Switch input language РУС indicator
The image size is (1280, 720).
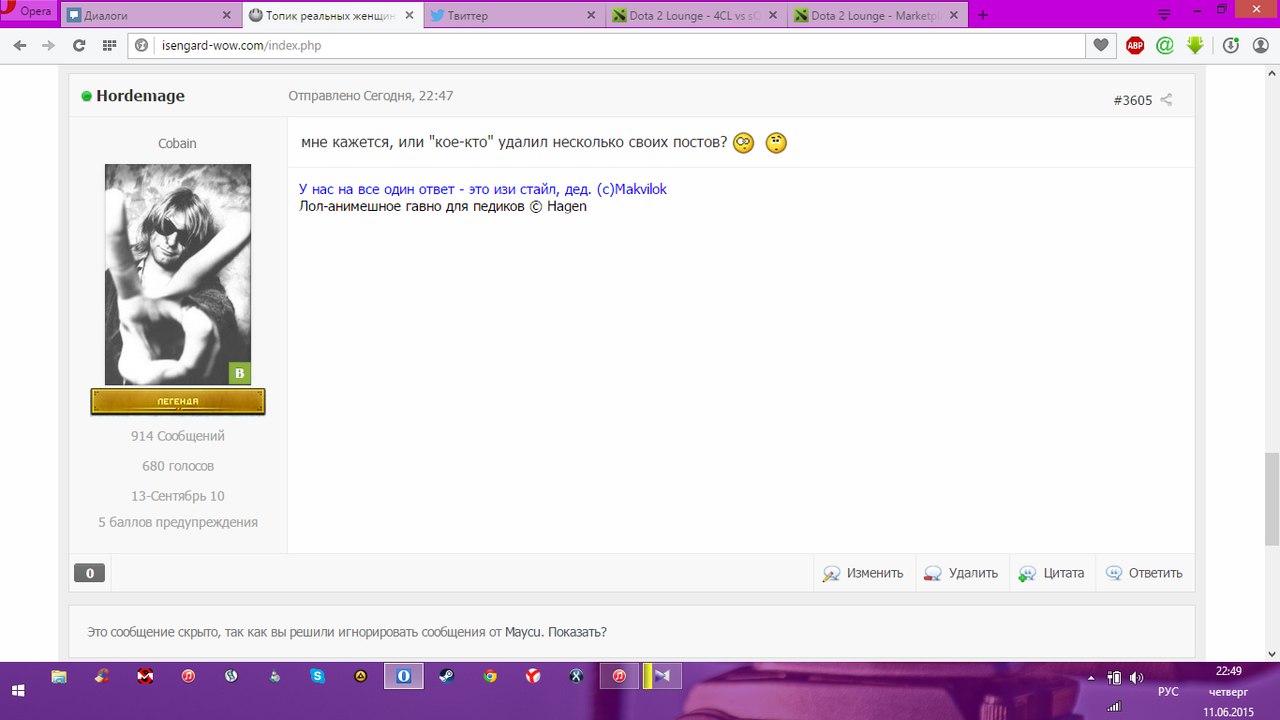point(1168,691)
